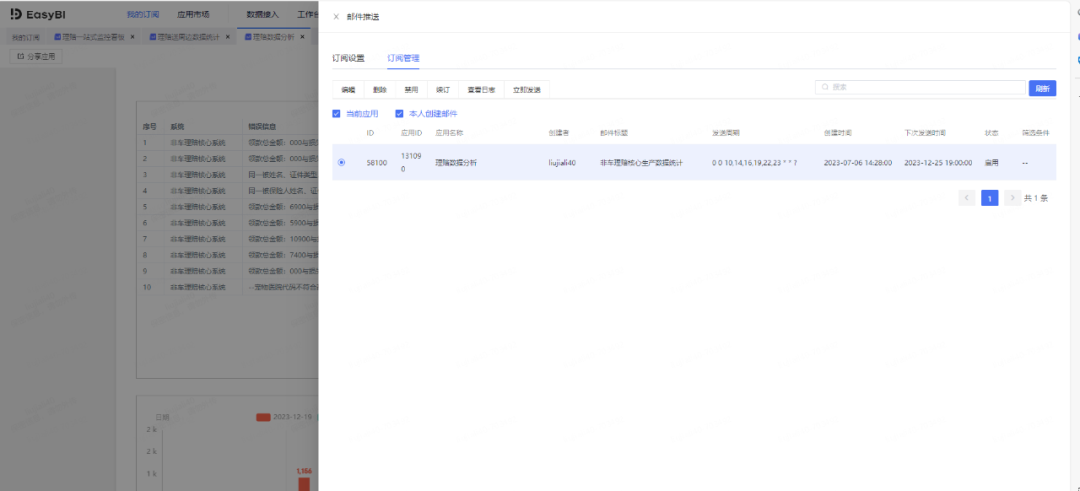The height and width of the screenshot is (491, 1080).
Task: Switch to the 订阅设置 tab
Action: click(x=349, y=59)
